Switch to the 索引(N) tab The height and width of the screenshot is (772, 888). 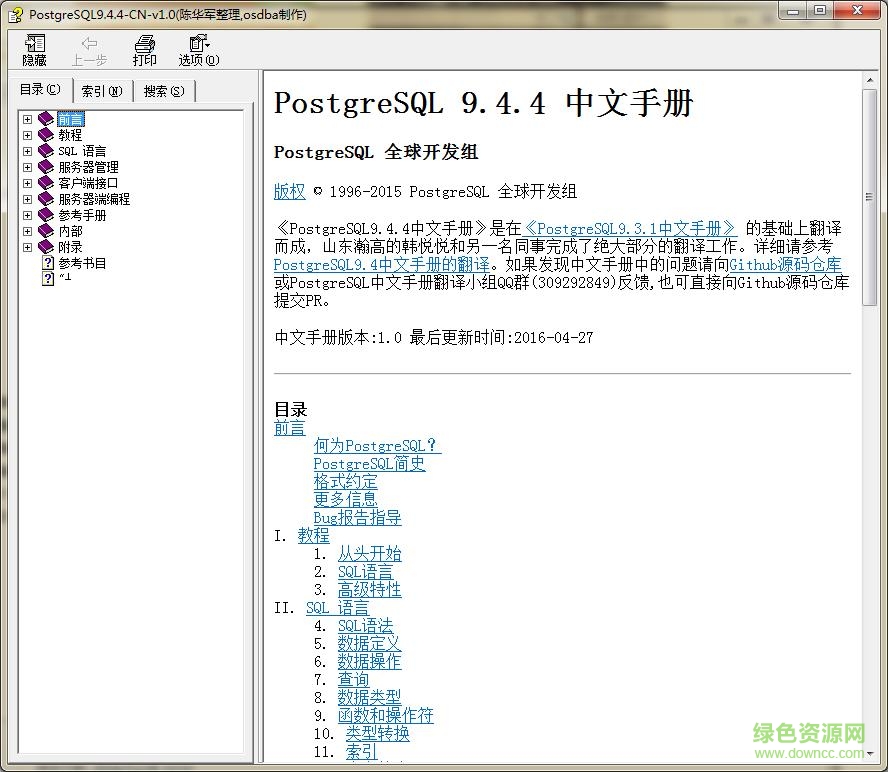[101, 90]
